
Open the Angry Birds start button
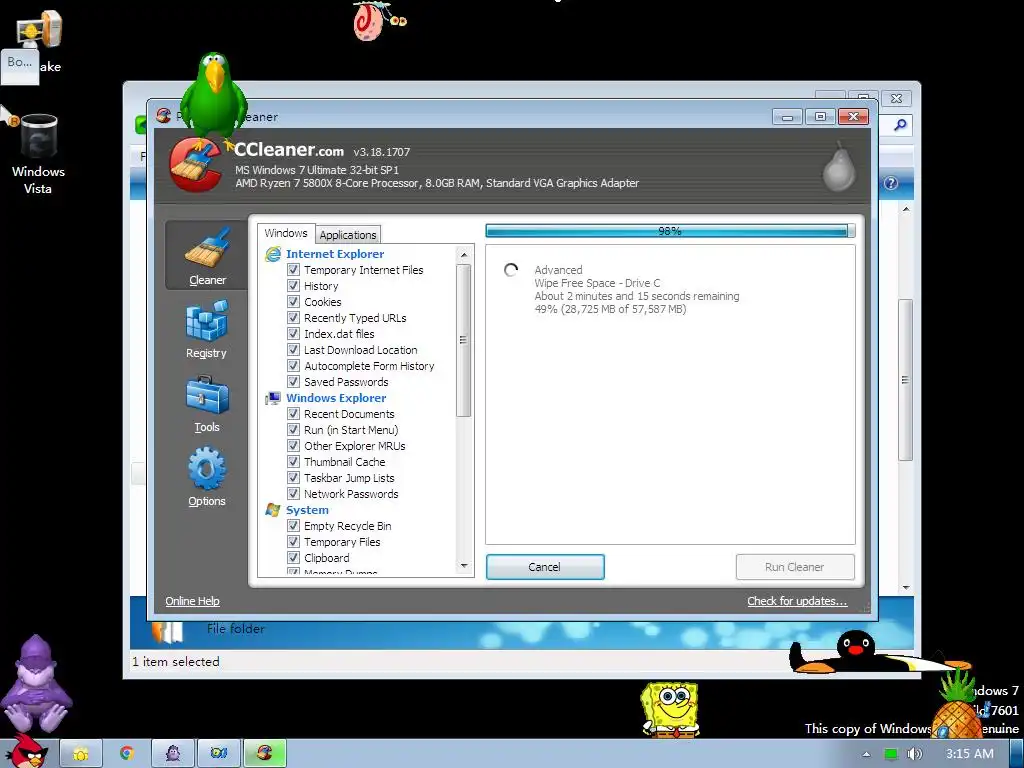click(x=26, y=752)
